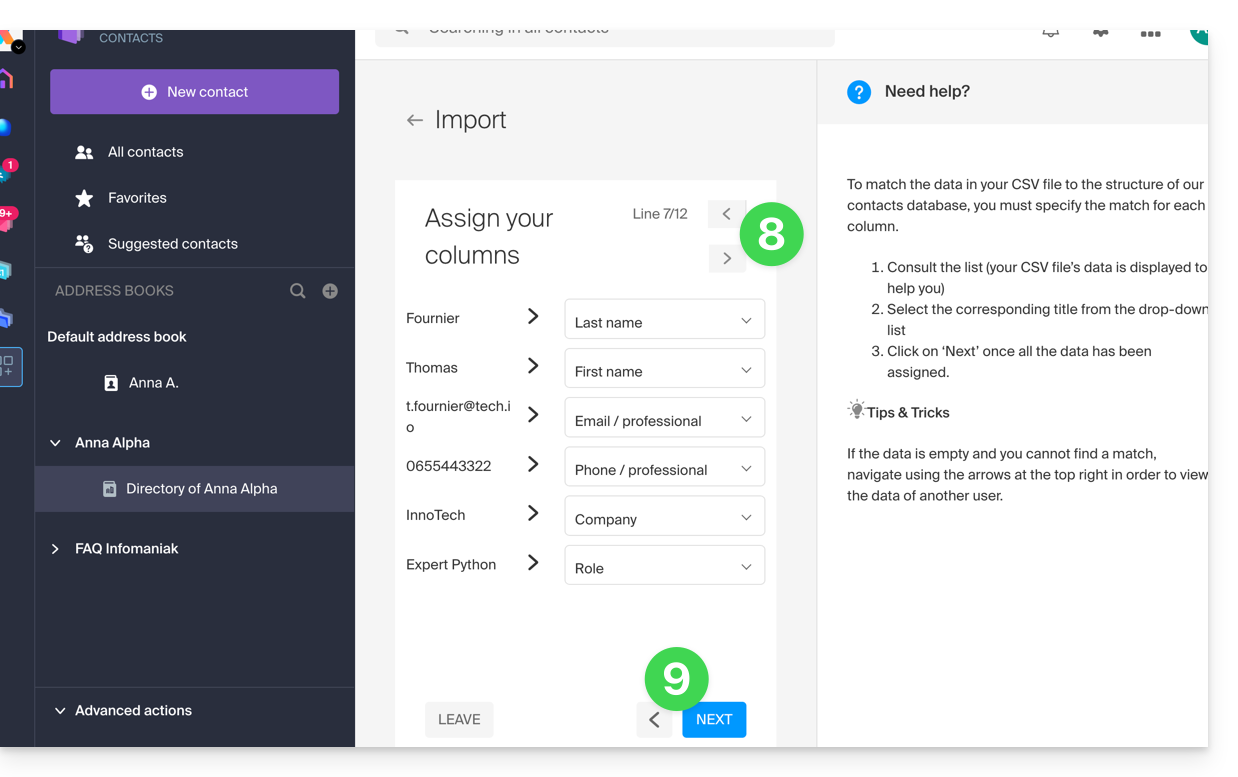Collapse the Anna Alpha address group
1238x777 pixels.
coord(56,443)
